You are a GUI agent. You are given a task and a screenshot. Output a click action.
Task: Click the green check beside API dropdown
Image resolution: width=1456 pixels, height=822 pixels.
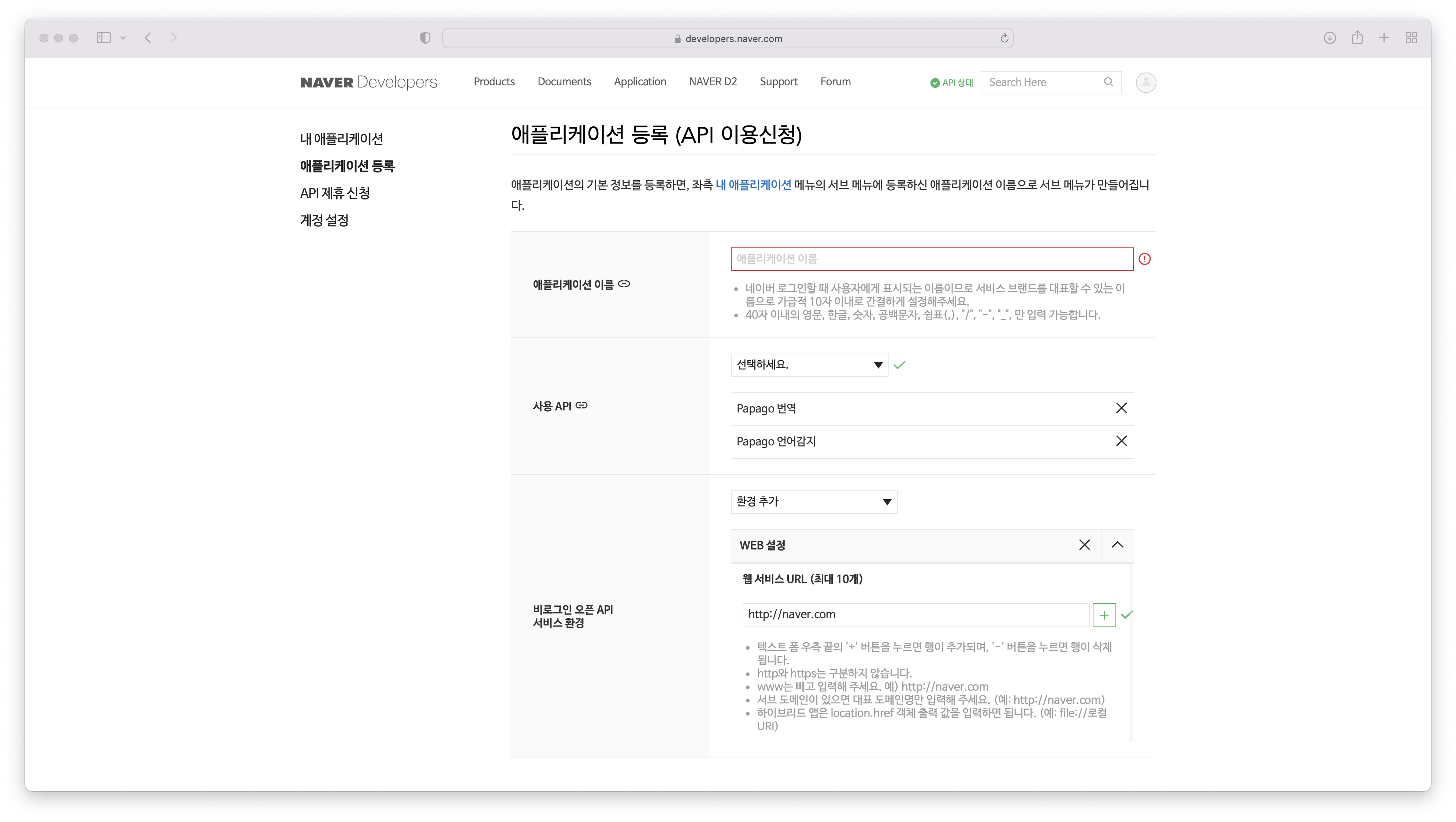click(899, 365)
